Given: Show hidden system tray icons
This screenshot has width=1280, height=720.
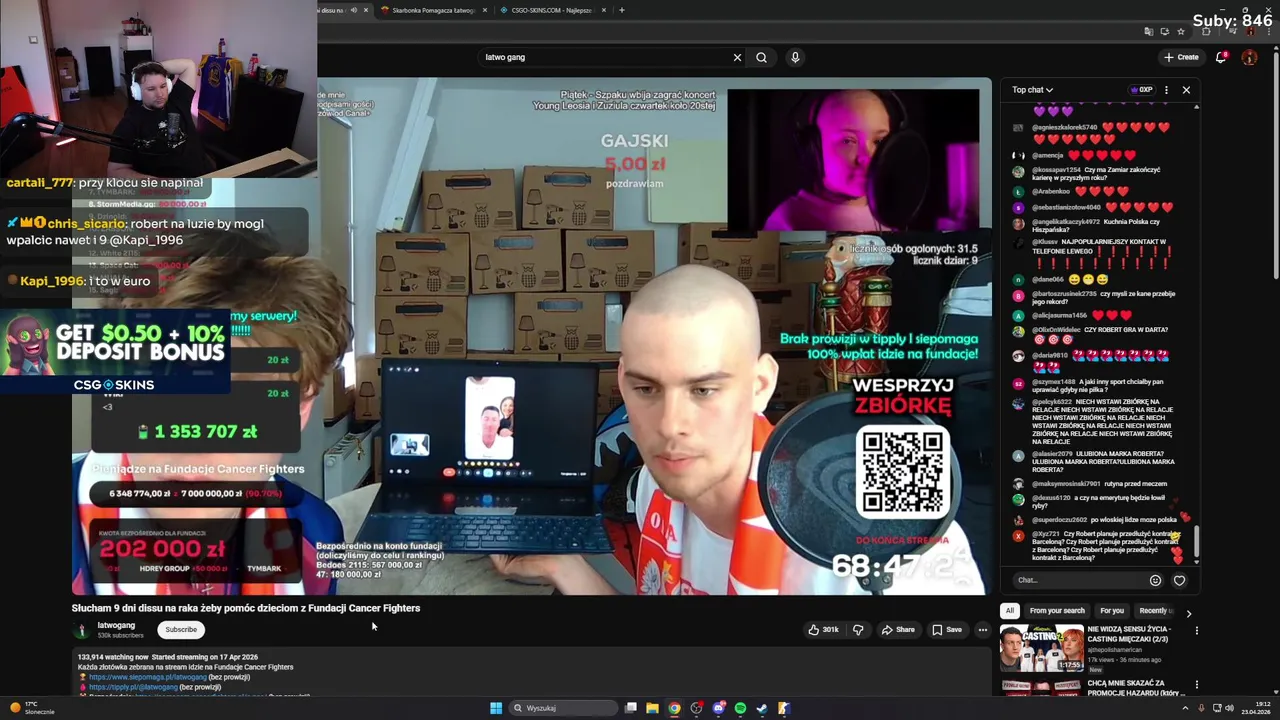Looking at the screenshot, I should coord(1186,708).
